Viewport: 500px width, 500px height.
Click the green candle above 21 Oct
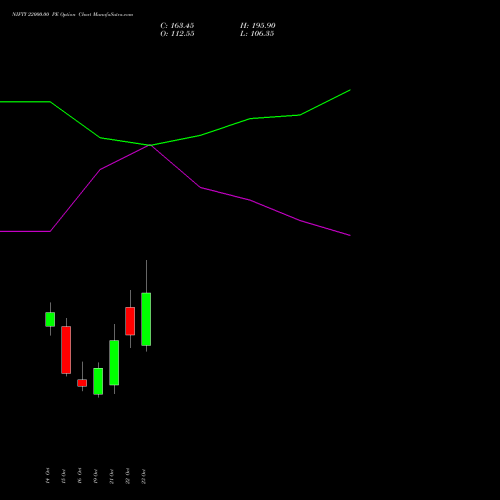point(114,362)
